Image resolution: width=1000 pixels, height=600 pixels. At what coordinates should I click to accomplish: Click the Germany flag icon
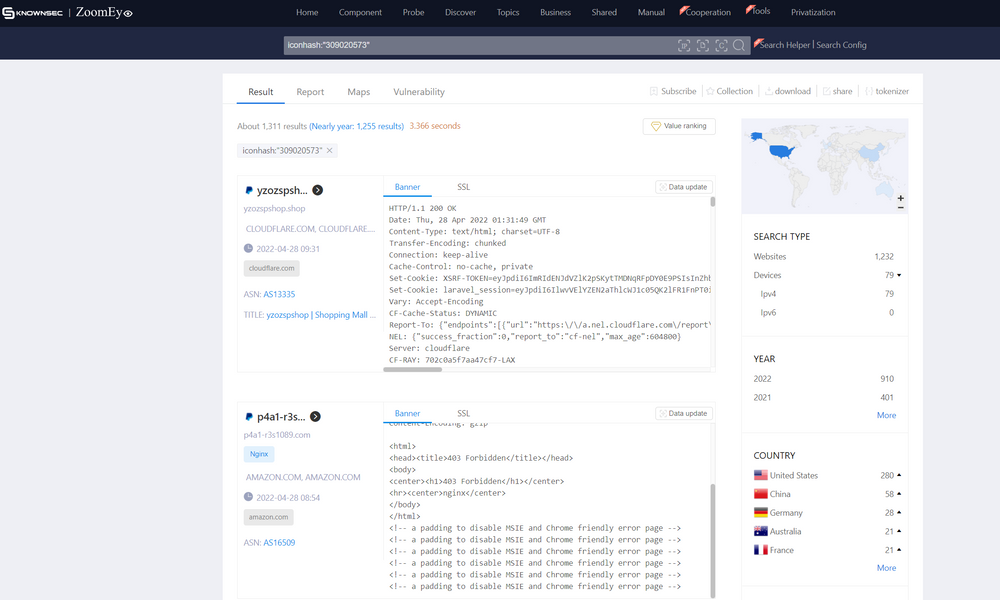760,513
